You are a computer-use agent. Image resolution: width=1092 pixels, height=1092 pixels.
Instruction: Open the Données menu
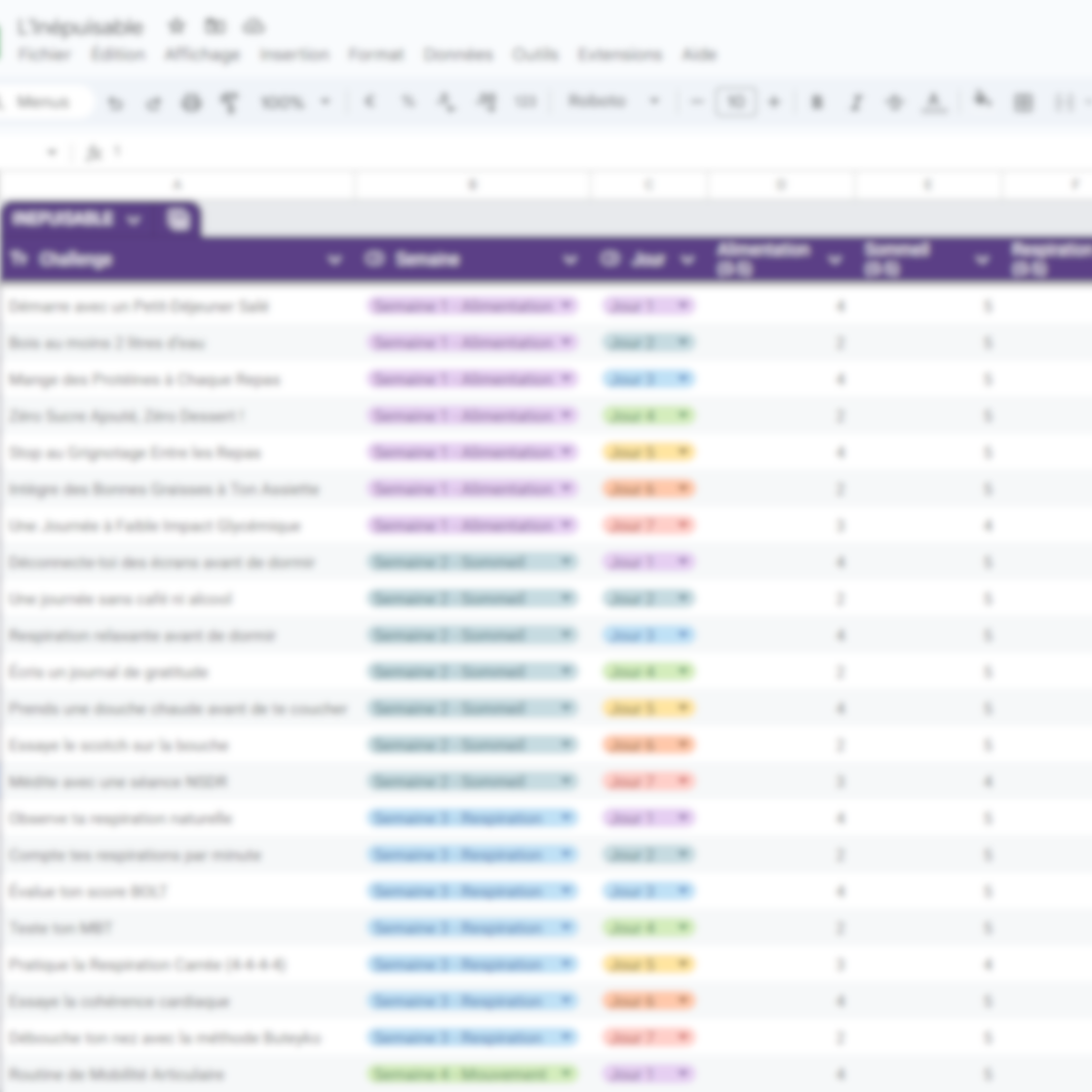(457, 55)
